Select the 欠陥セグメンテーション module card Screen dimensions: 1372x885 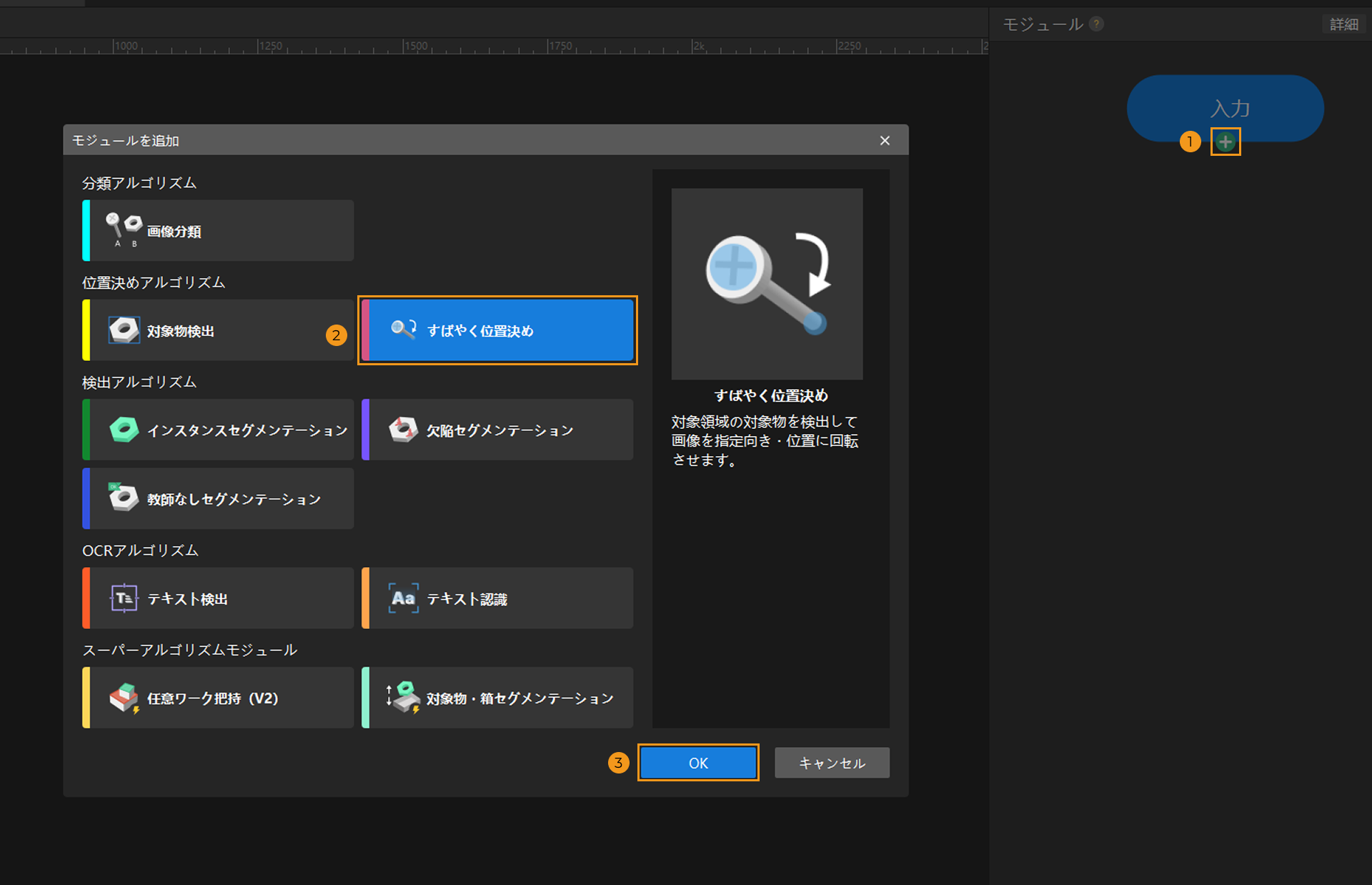point(497,430)
